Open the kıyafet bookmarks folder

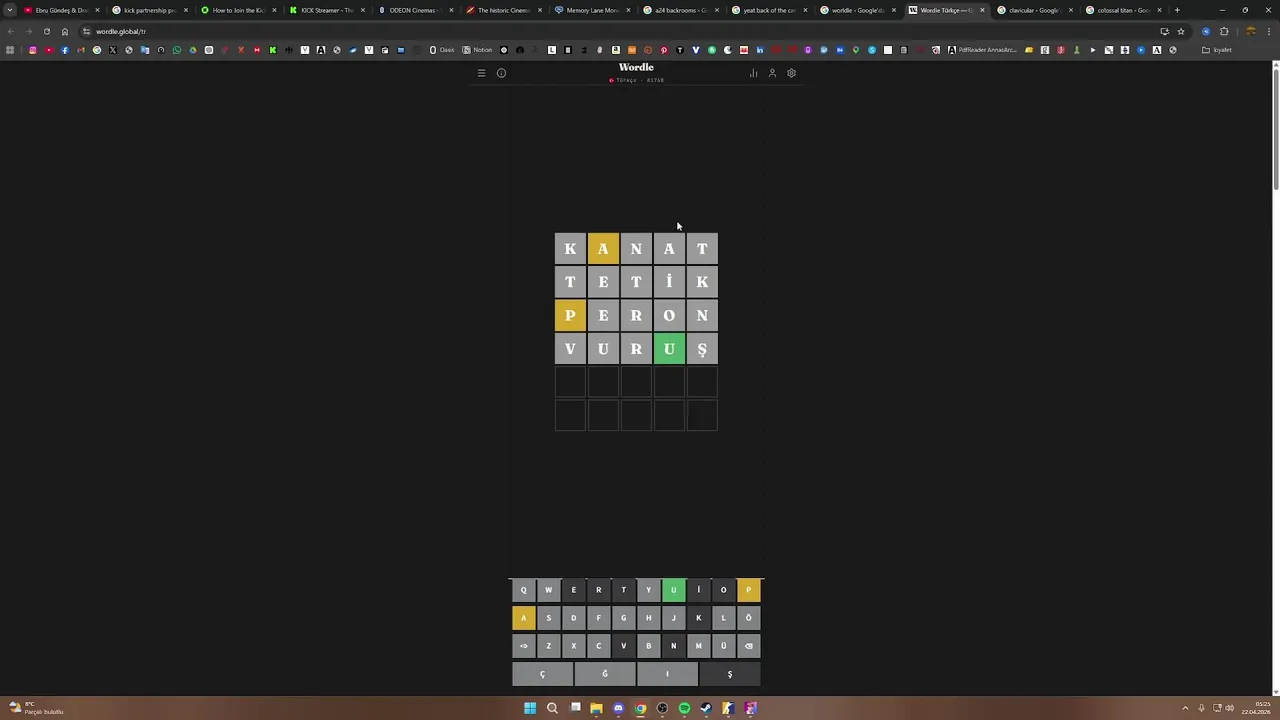click(1217, 50)
